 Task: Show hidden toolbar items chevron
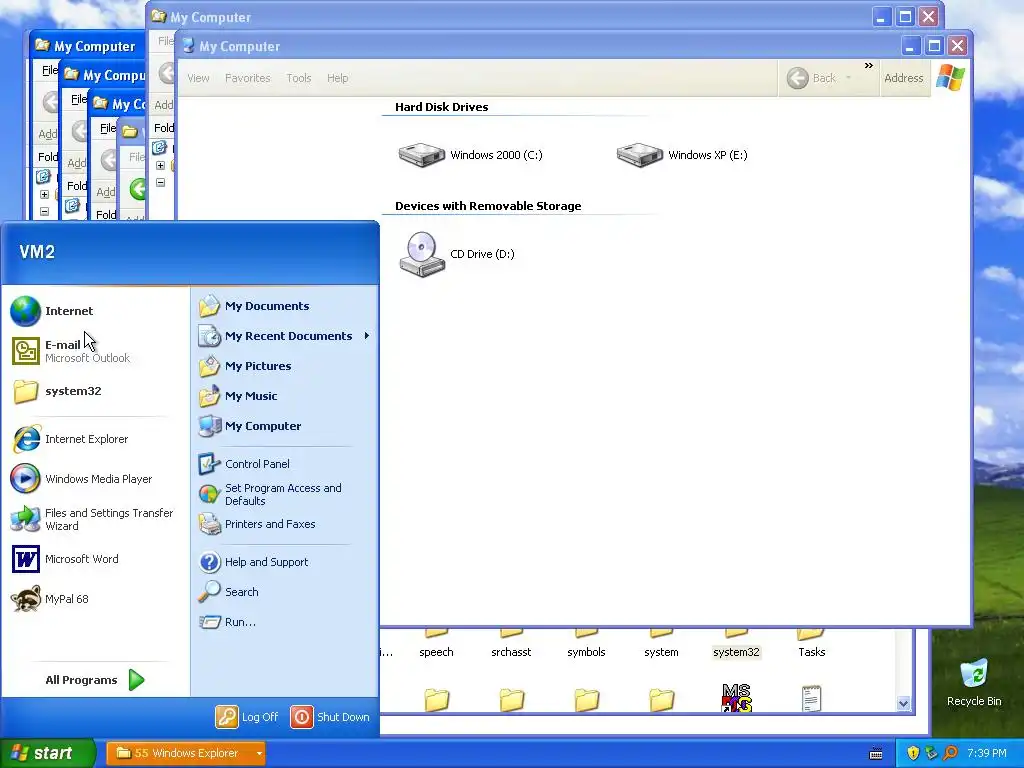pos(869,65)
